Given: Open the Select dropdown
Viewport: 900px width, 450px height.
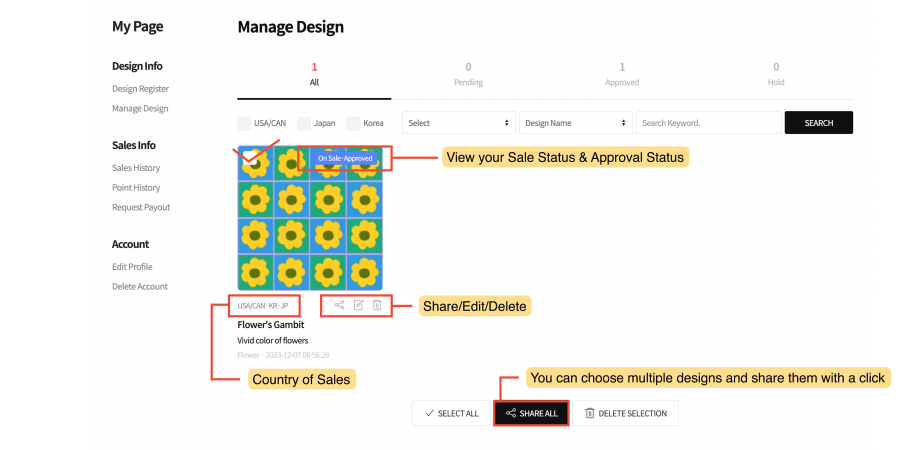Looking at the screenshot, I should pyautogui.click(x=459, y=123).
